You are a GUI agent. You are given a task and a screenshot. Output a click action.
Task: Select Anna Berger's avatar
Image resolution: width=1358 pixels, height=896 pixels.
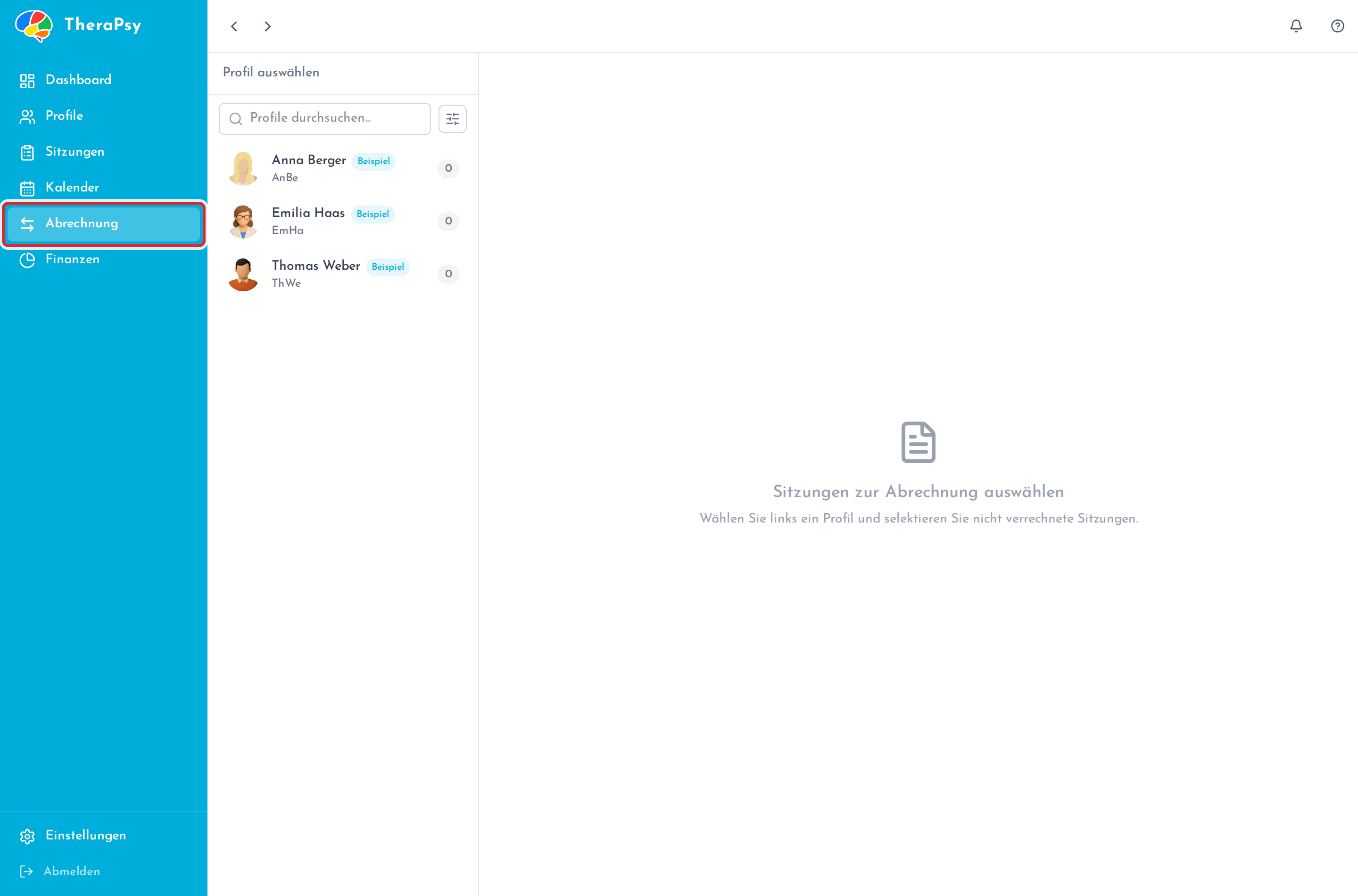(243, 168)
